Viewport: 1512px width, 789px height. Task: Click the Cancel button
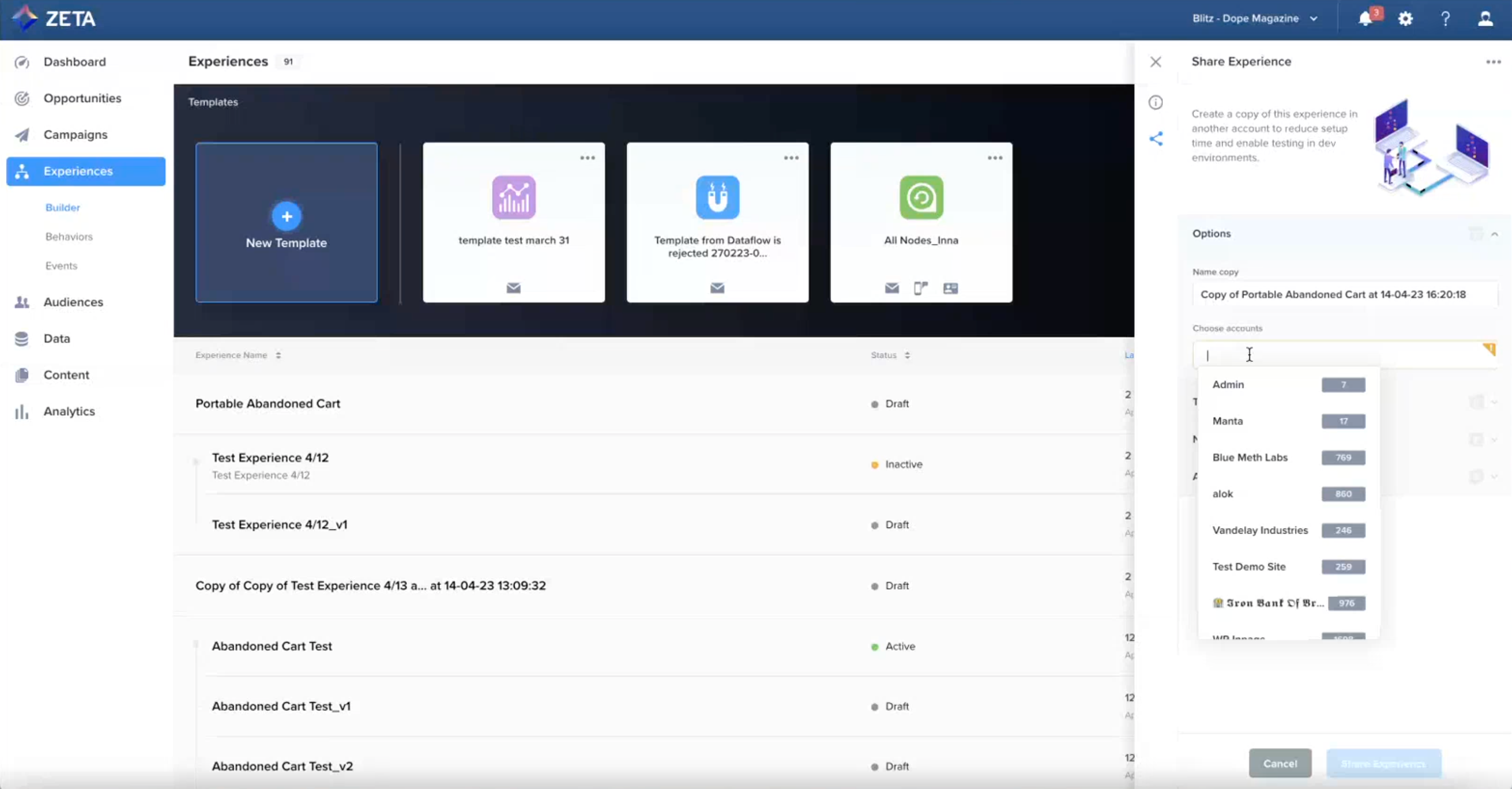(1280, 763)
